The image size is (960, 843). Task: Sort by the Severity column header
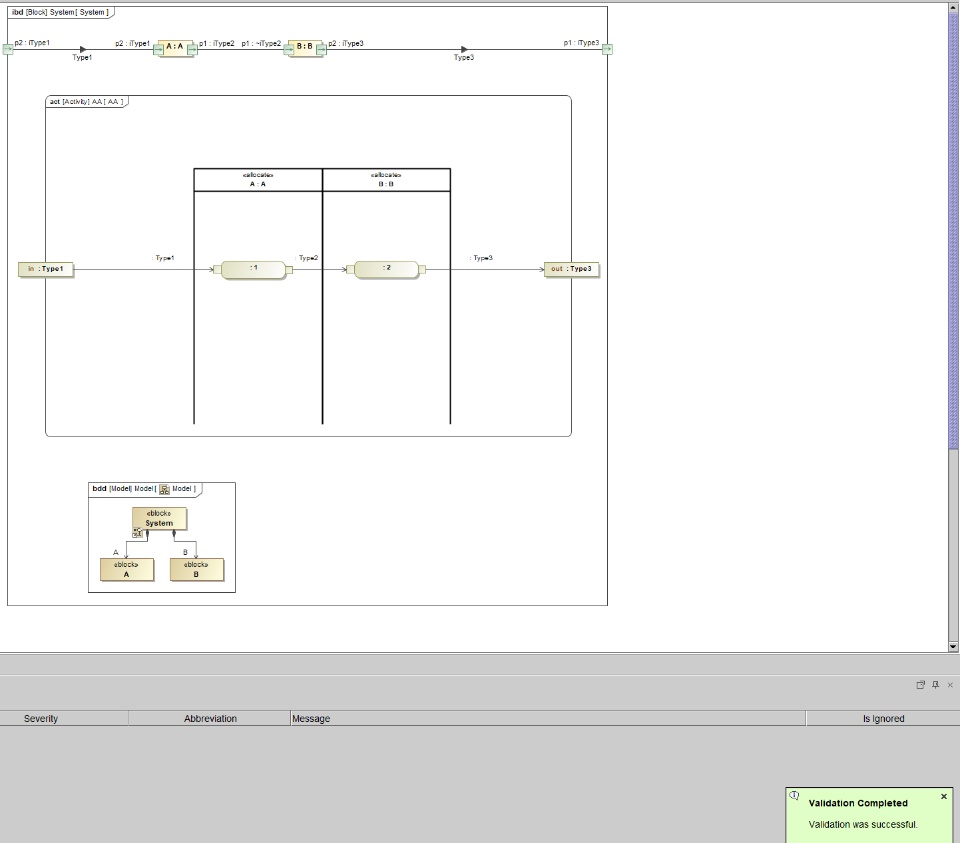click(64, 719)
